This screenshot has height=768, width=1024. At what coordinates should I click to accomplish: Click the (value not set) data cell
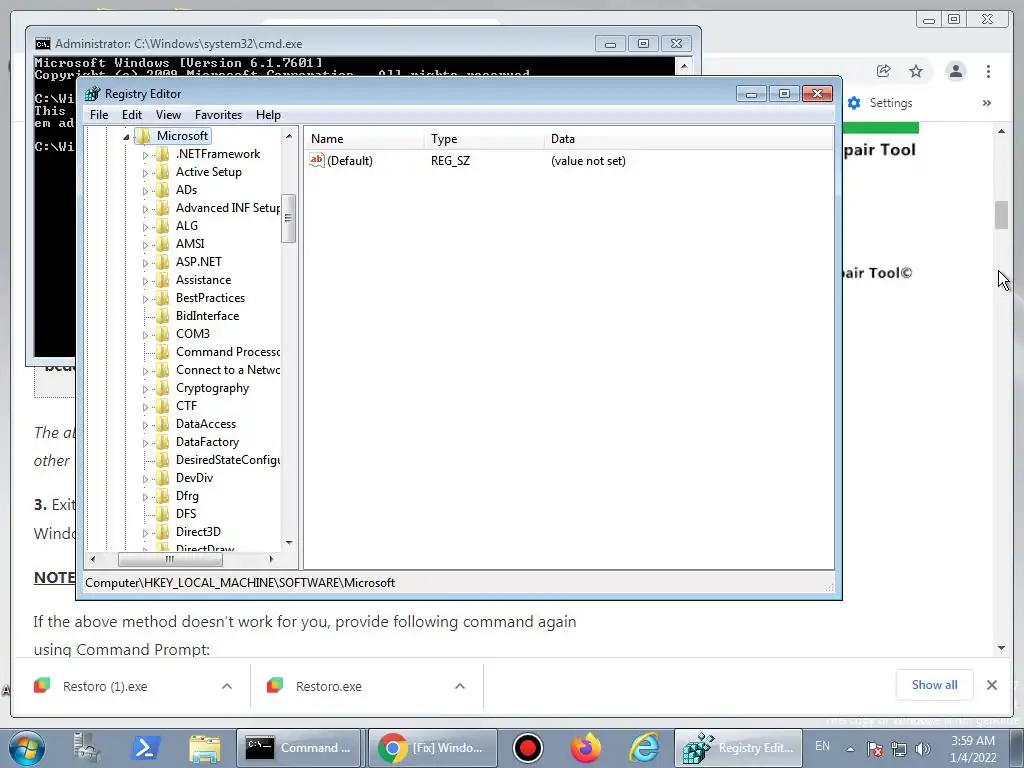coord(588,161)
